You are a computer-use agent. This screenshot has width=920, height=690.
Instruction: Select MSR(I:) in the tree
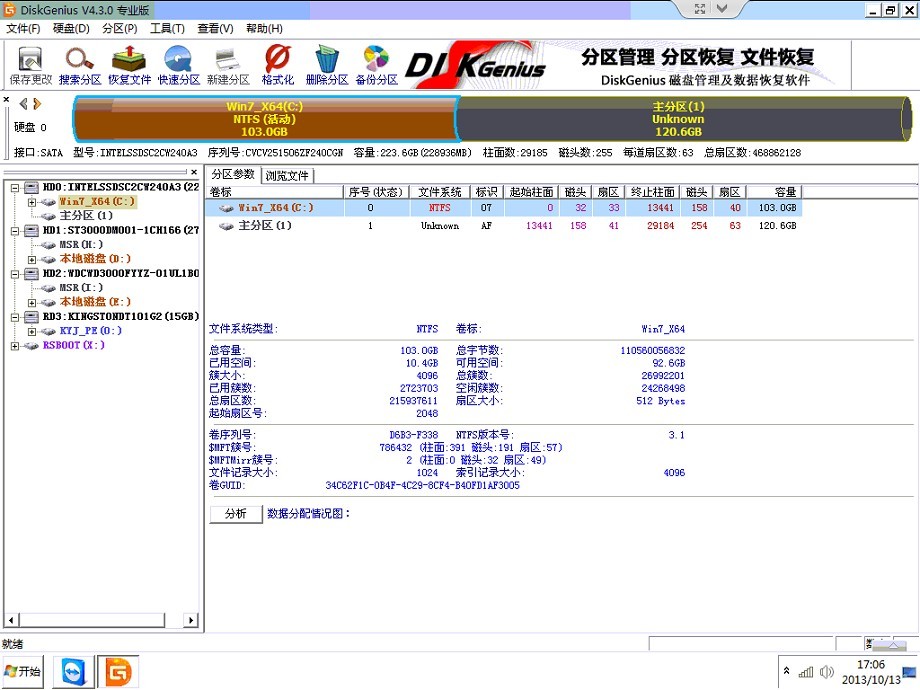tap(81, 288)
